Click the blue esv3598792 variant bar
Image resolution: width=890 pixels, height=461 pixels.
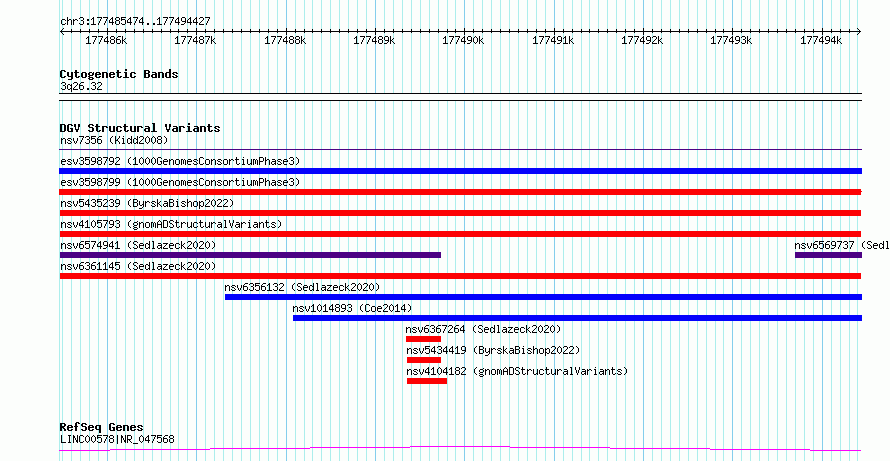tap(460, 171)
